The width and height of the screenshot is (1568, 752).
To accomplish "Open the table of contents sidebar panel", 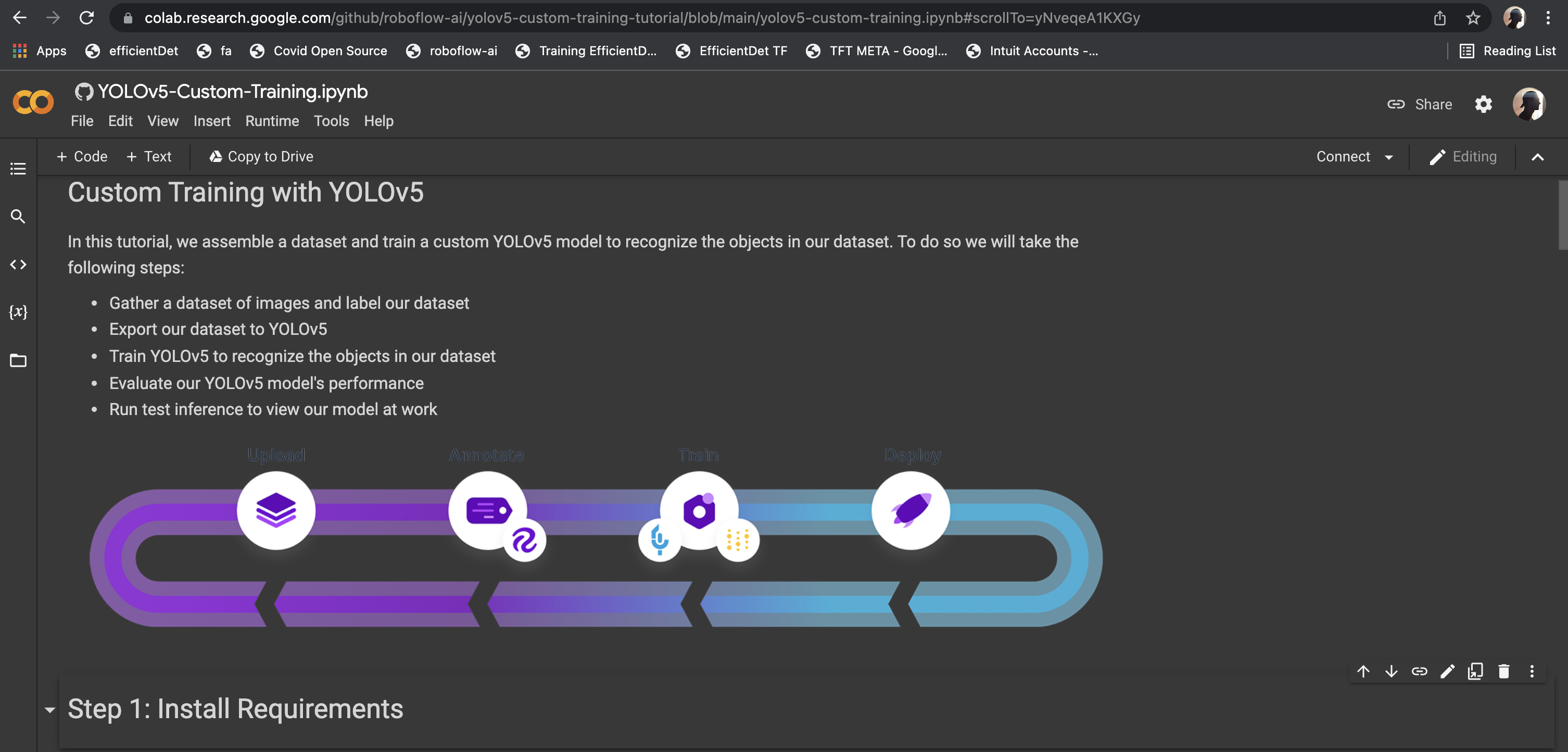I will (18, 169).
